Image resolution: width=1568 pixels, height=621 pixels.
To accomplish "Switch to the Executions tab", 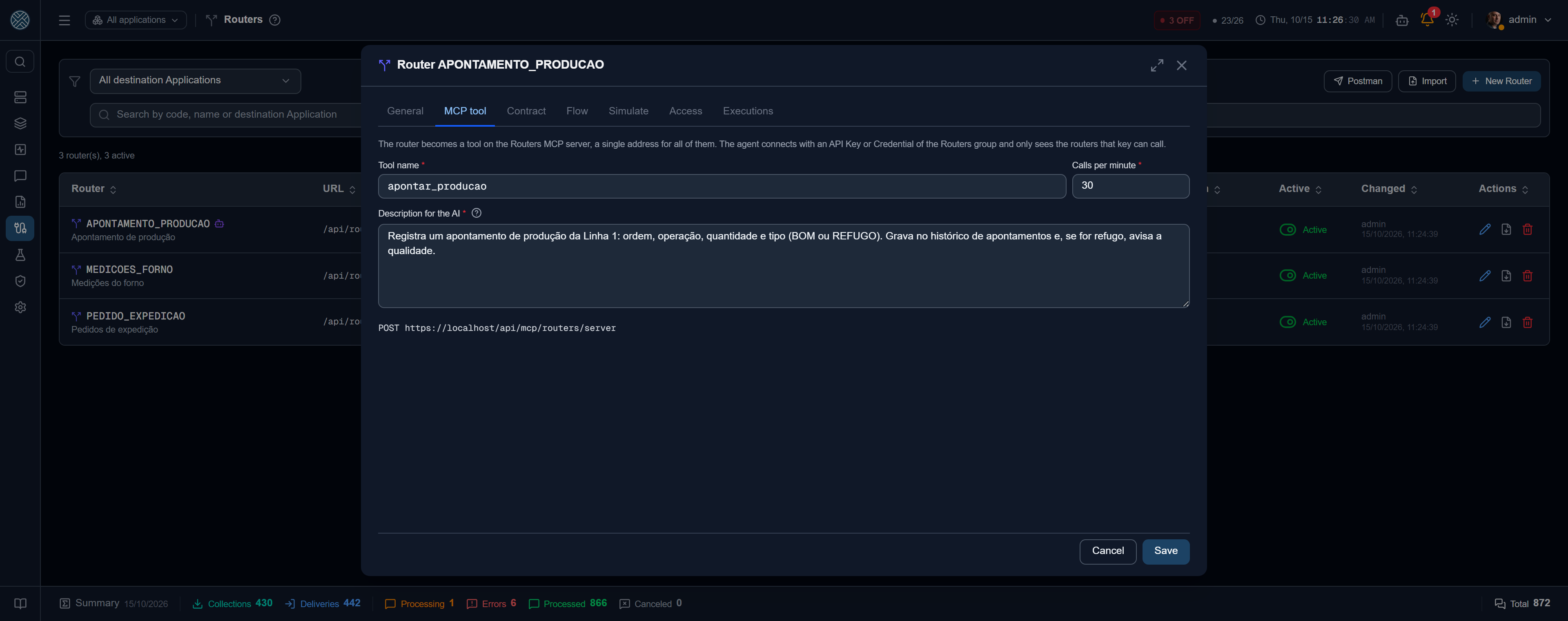I will [x=748, y=112].
